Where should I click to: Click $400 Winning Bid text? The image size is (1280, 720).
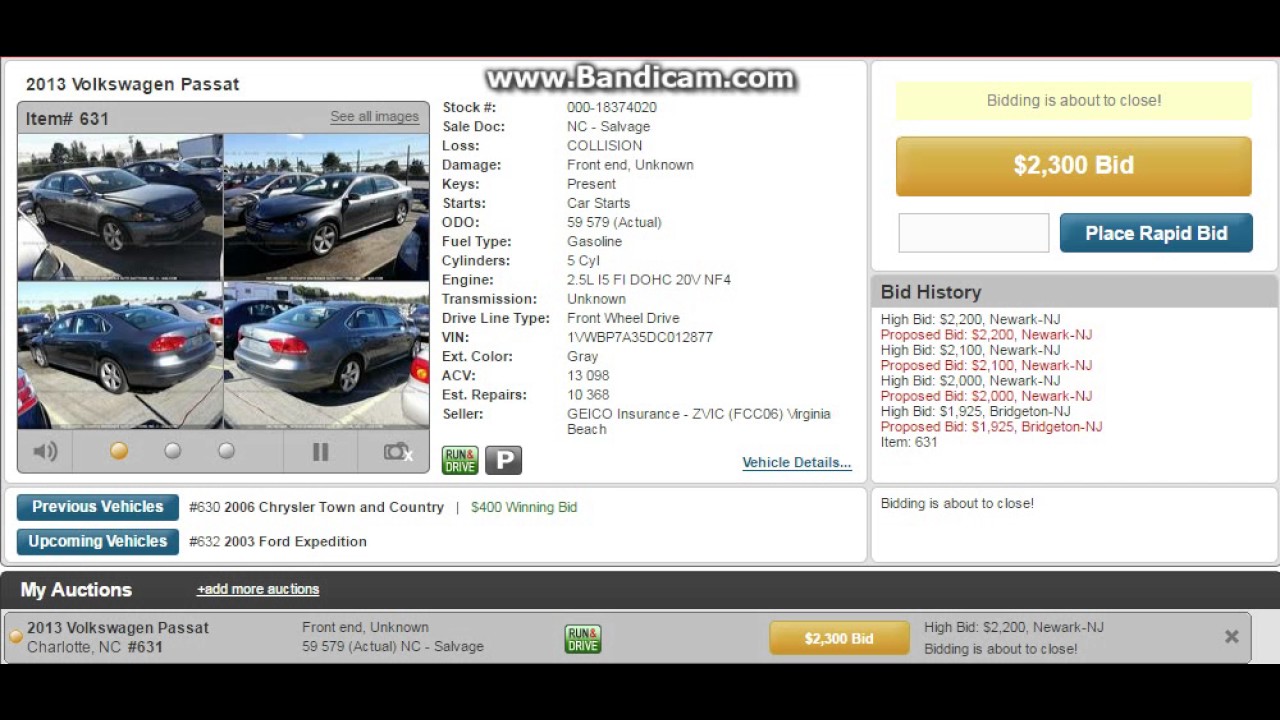(524, 507)
